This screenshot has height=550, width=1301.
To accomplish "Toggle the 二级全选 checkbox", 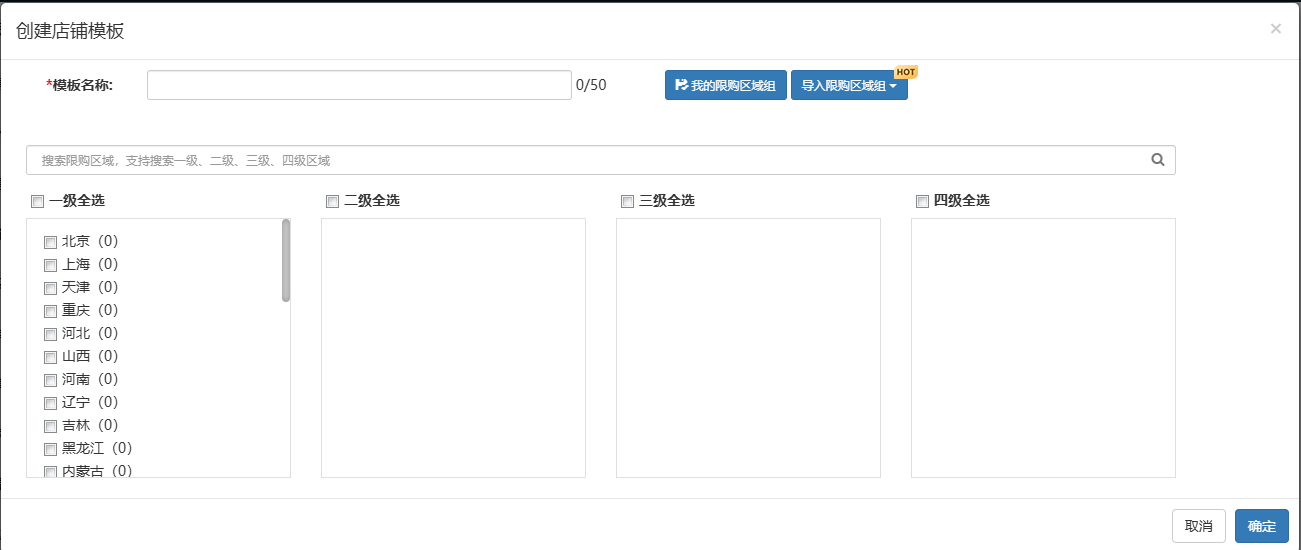I will coord(333,202).
